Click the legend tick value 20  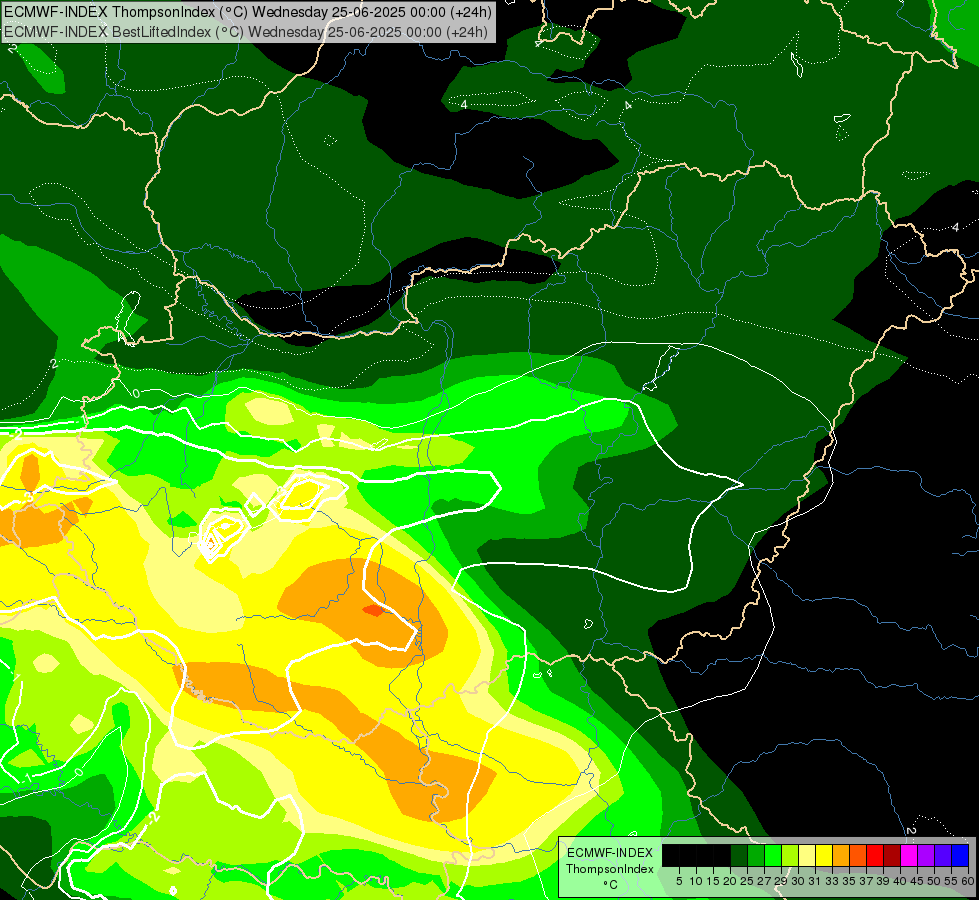click(x=730, y=881)
